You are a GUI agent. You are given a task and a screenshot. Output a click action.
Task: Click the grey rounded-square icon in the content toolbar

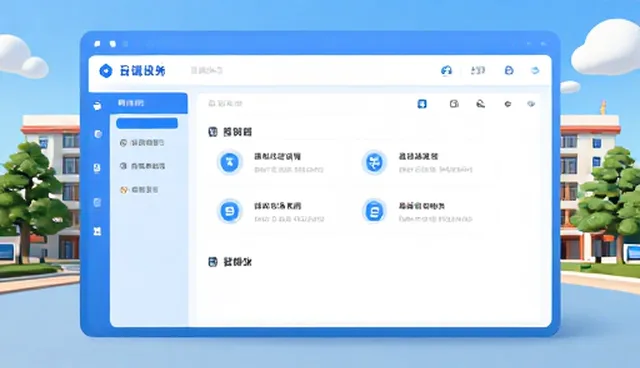coord(454,104)
